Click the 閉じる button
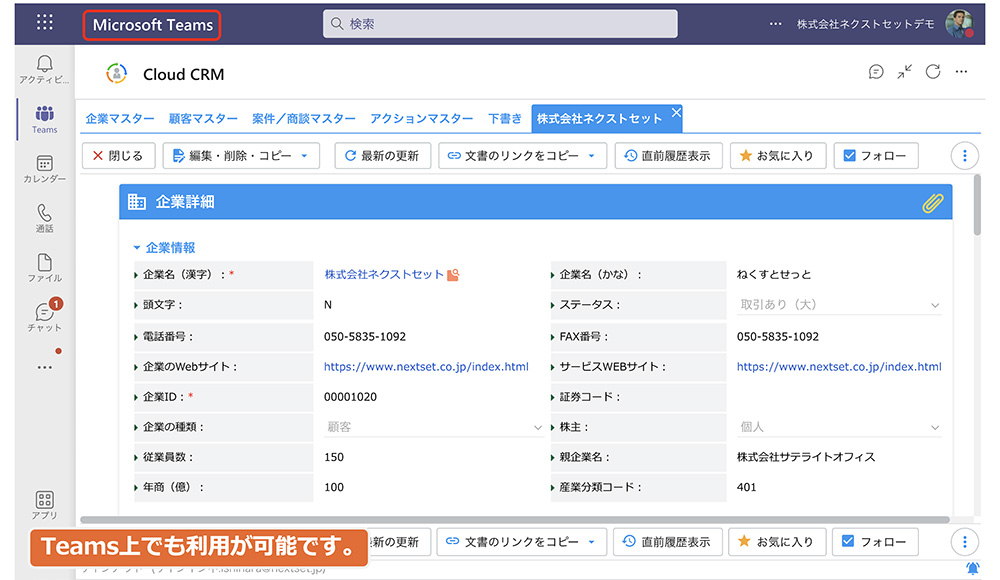This screenshot has width=1000, height=580. click(x=119, y=156)
